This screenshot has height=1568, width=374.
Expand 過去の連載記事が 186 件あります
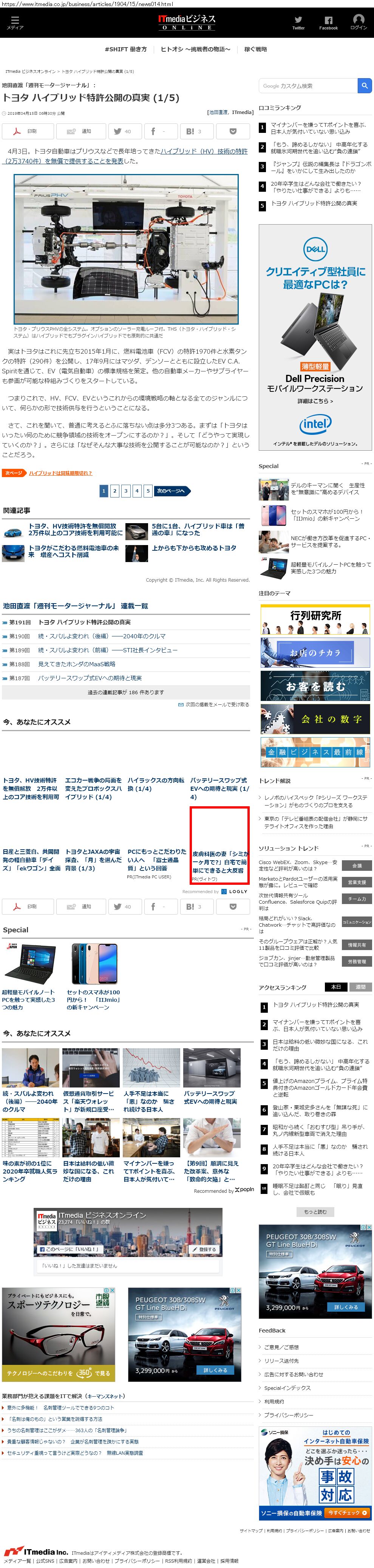(125, 692)
